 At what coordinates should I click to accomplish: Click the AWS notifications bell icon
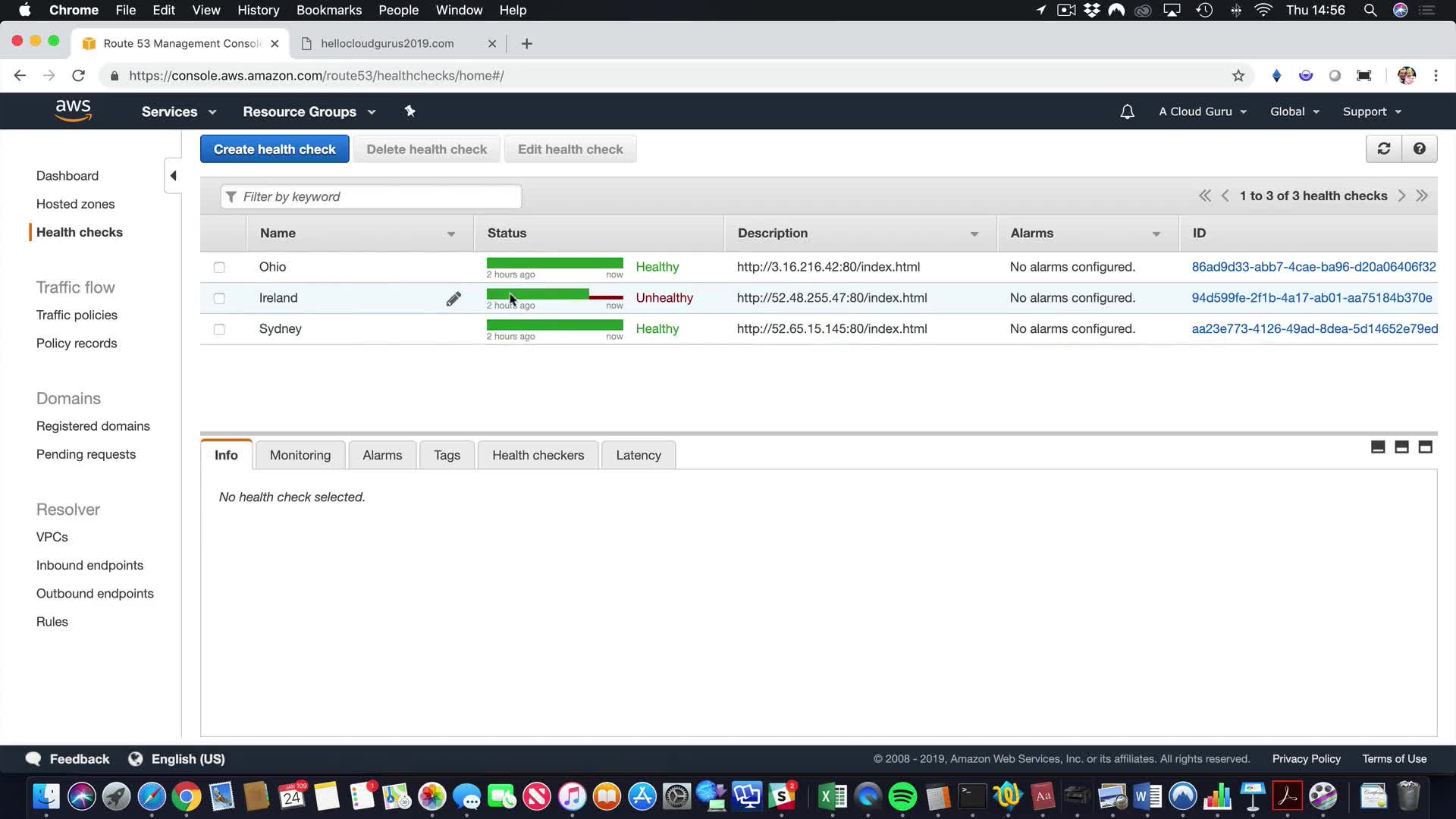point(1127,111)
